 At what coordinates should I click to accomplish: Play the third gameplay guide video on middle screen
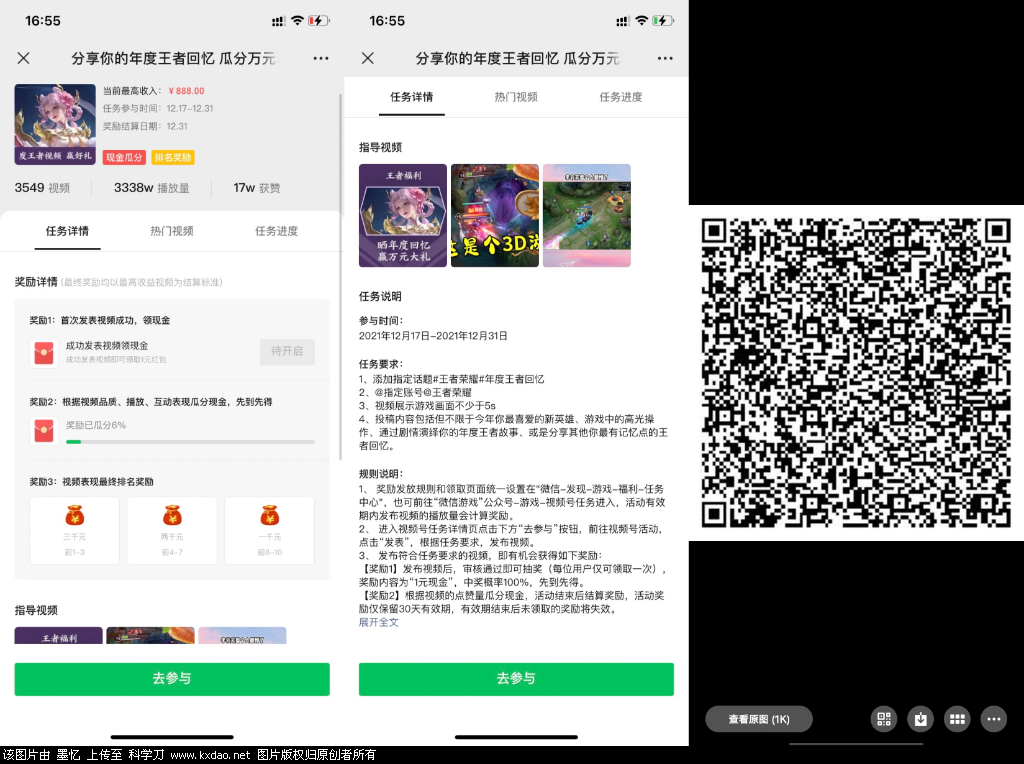587,215
